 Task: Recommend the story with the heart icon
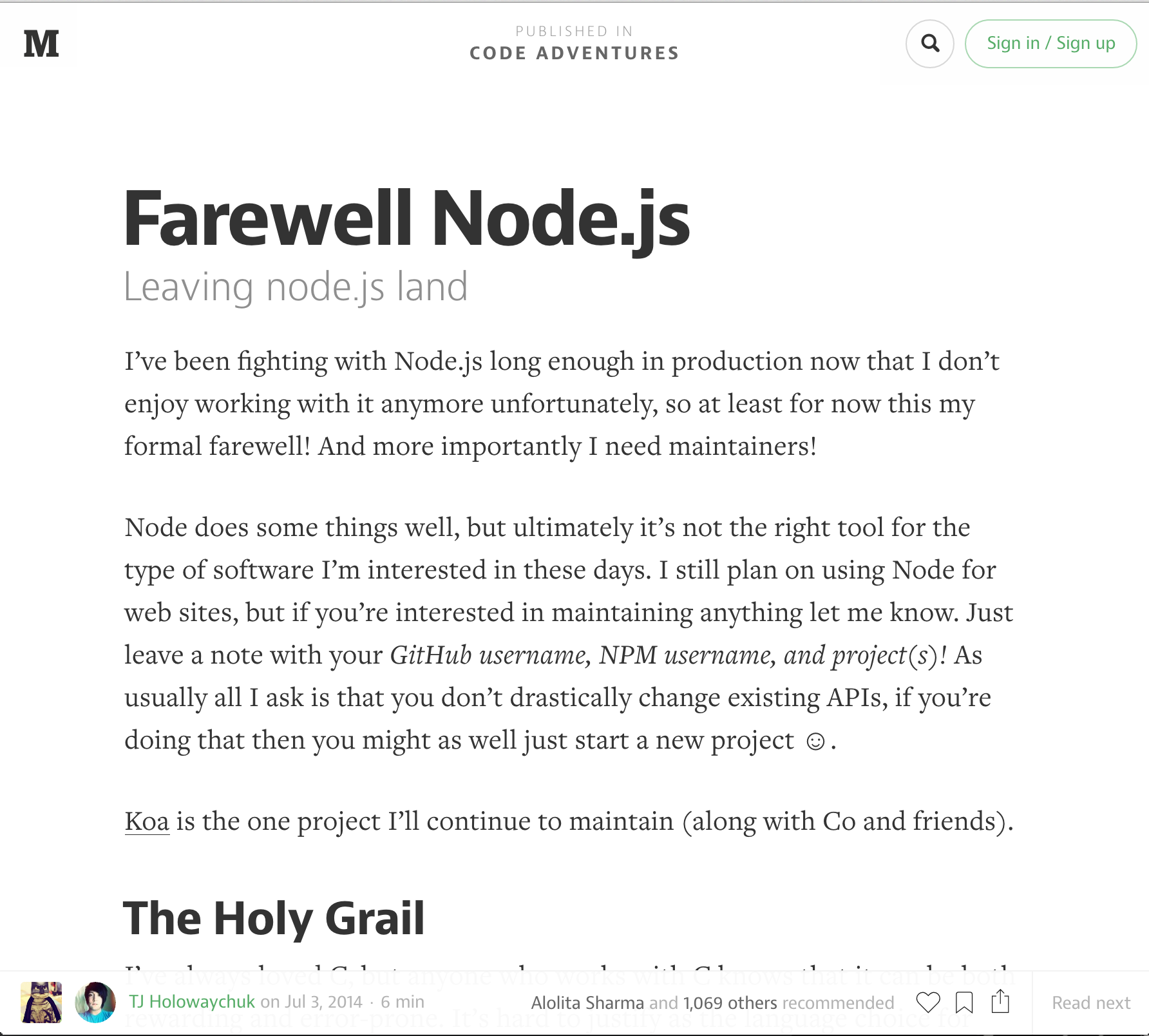tap(927, 1002)
